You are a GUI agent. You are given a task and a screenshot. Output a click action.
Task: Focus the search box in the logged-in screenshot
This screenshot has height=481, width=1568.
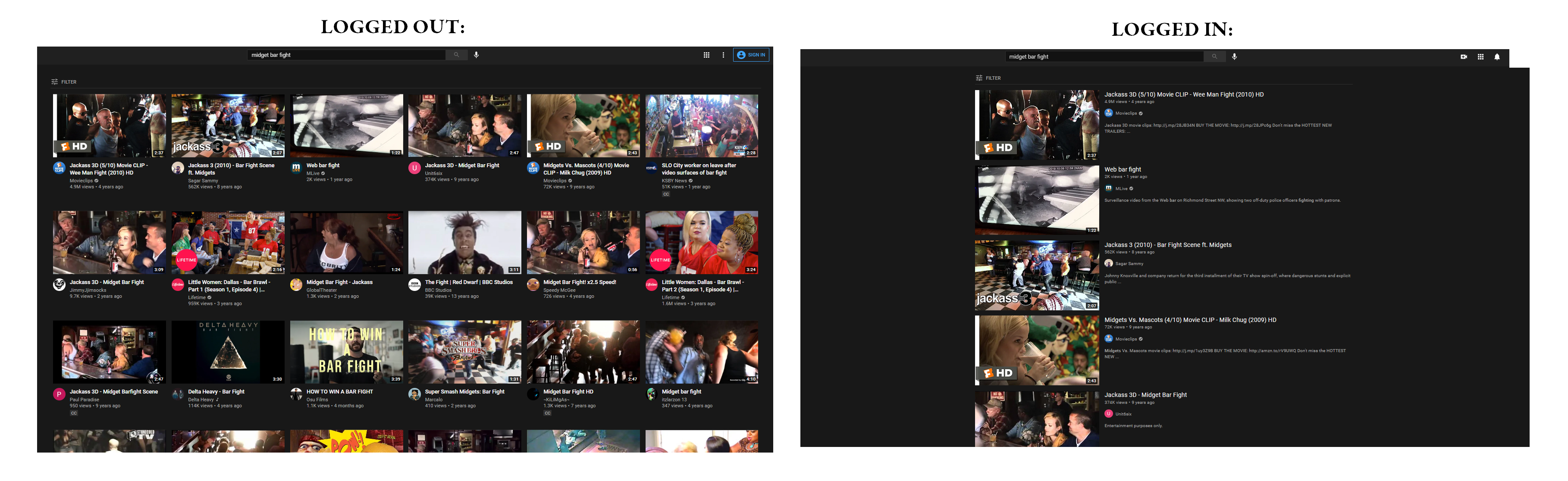click(1104, 56)
